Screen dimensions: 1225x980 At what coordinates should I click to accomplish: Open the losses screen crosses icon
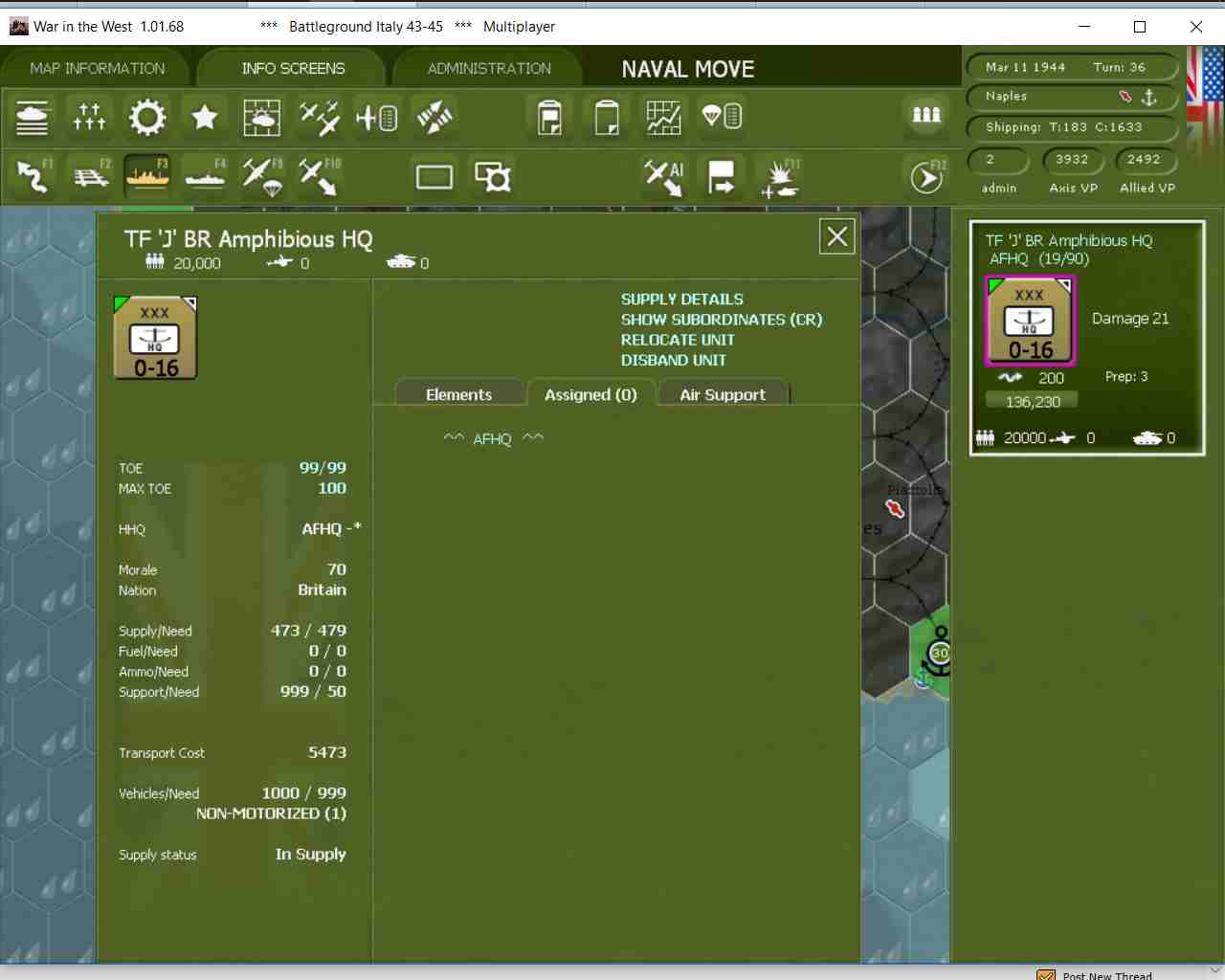[89, 118]
